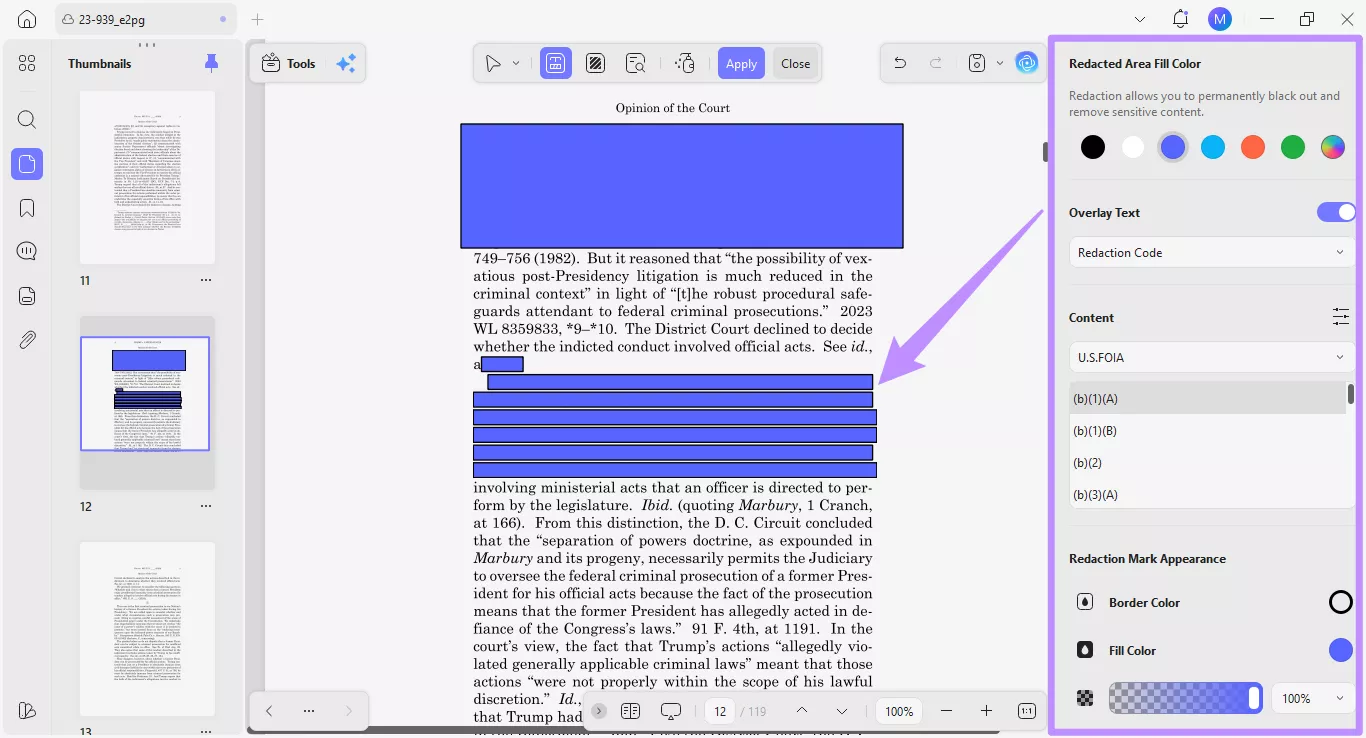Open the Attachments panel
1366x738 pixels.
26,339
